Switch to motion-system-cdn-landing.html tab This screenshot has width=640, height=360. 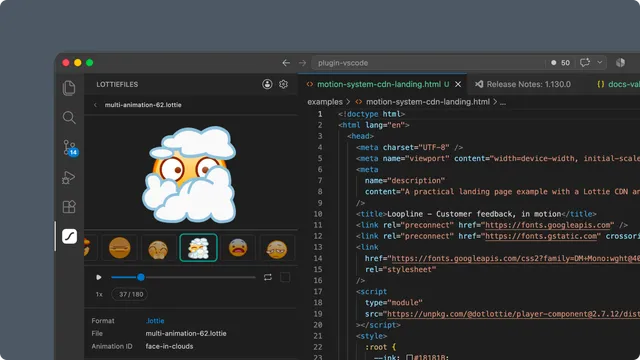click(378, 84)
